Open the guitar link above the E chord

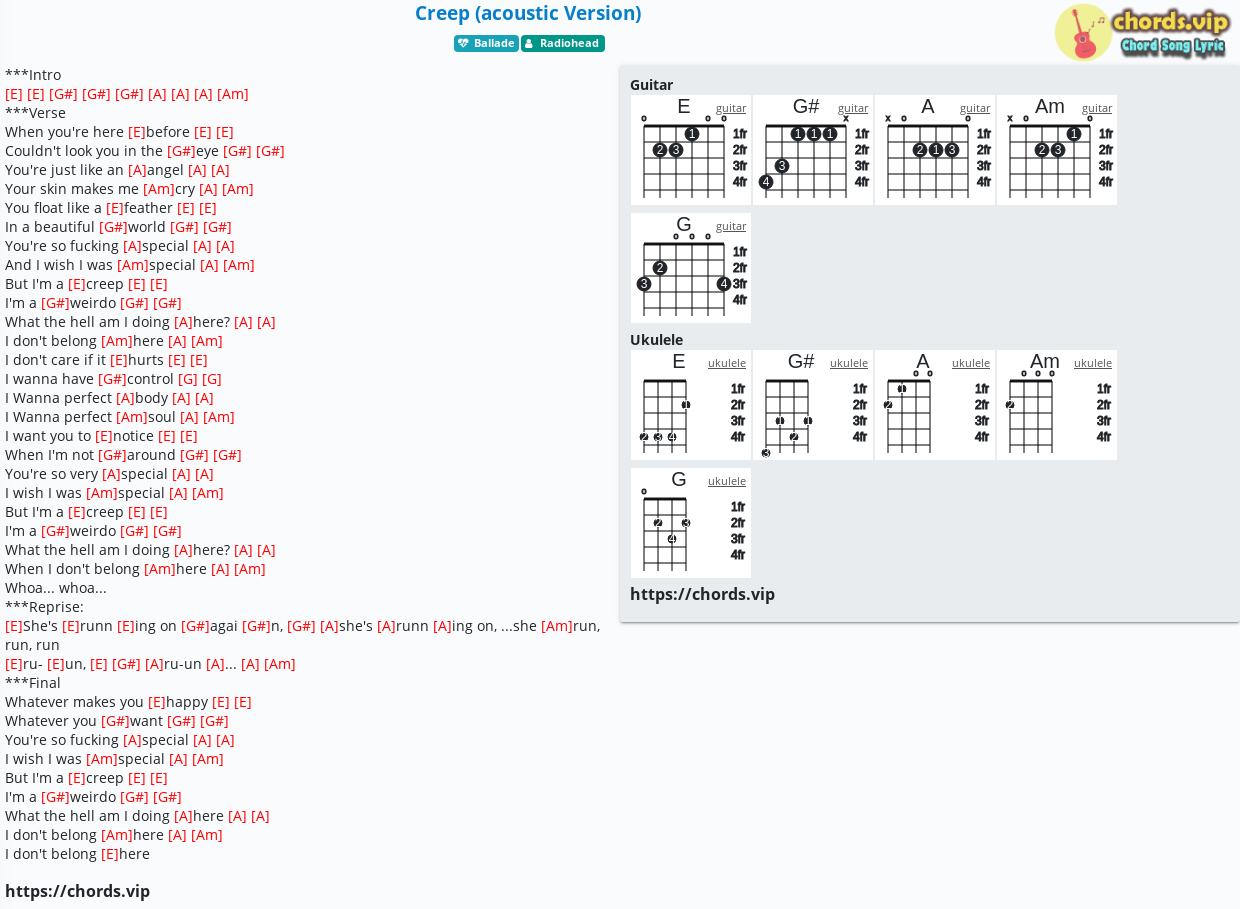(x=731, y=108)
